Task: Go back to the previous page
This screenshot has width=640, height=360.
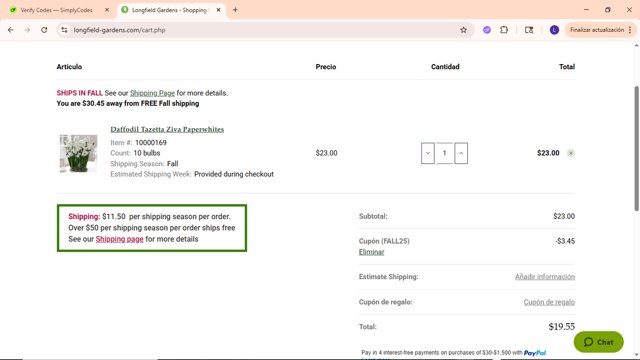Action: (x=11, y=30)
